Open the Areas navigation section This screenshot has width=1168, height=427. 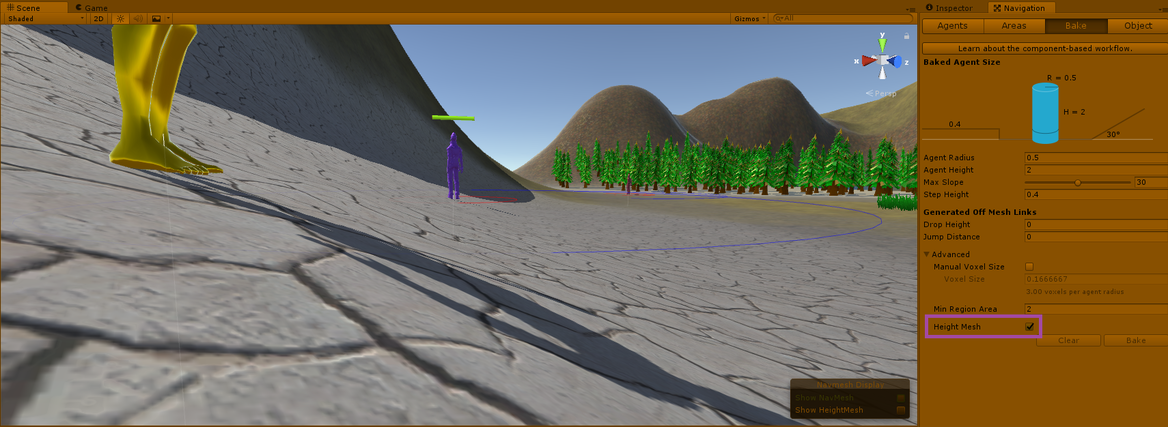(1014, 26)
